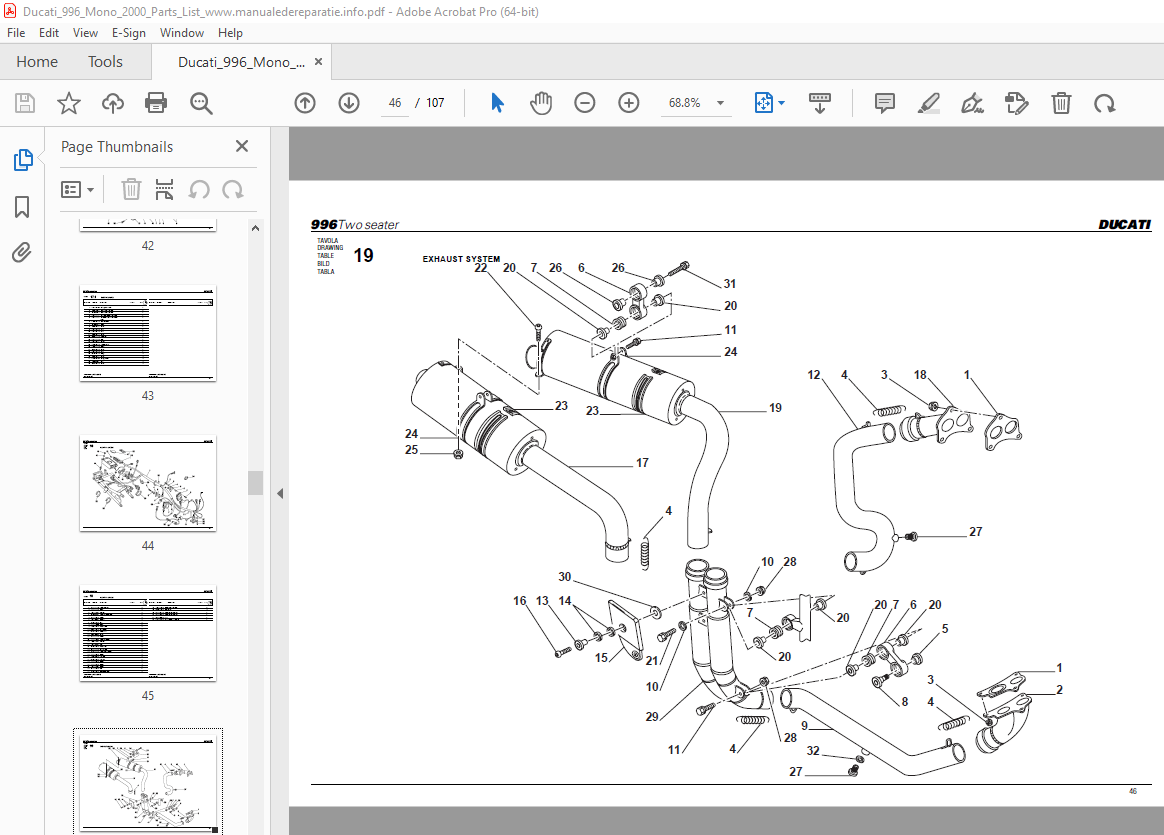Select the highlight text tool

click(929, 103)
